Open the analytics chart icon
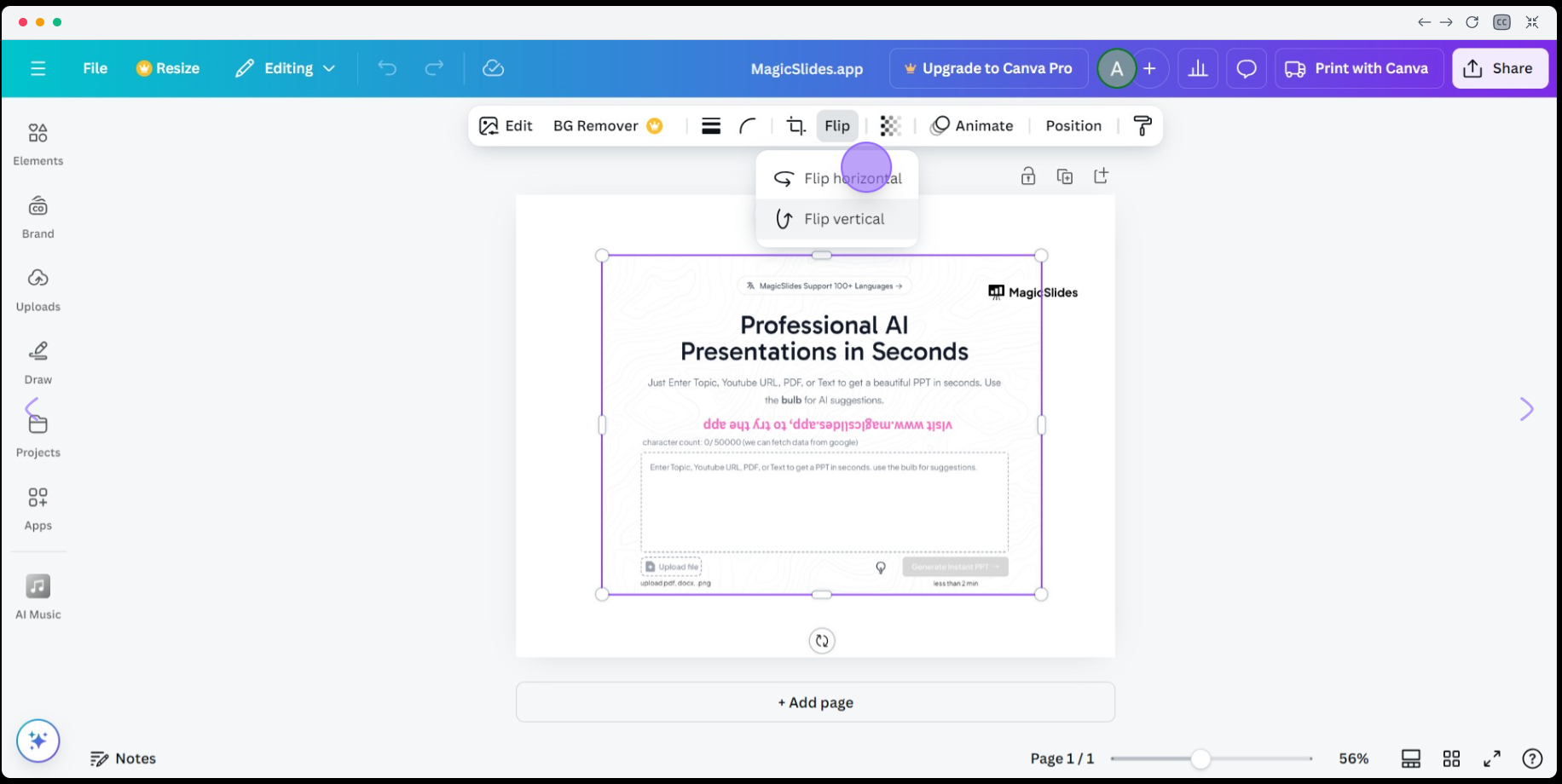Image resolution: width=1562 pixels, height=784 pixels. coord(1198,68)
